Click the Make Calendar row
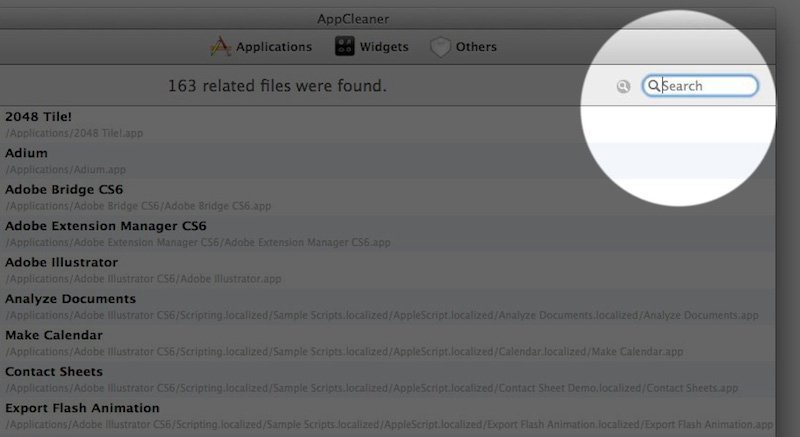800x437 pixels. (54, 335)
